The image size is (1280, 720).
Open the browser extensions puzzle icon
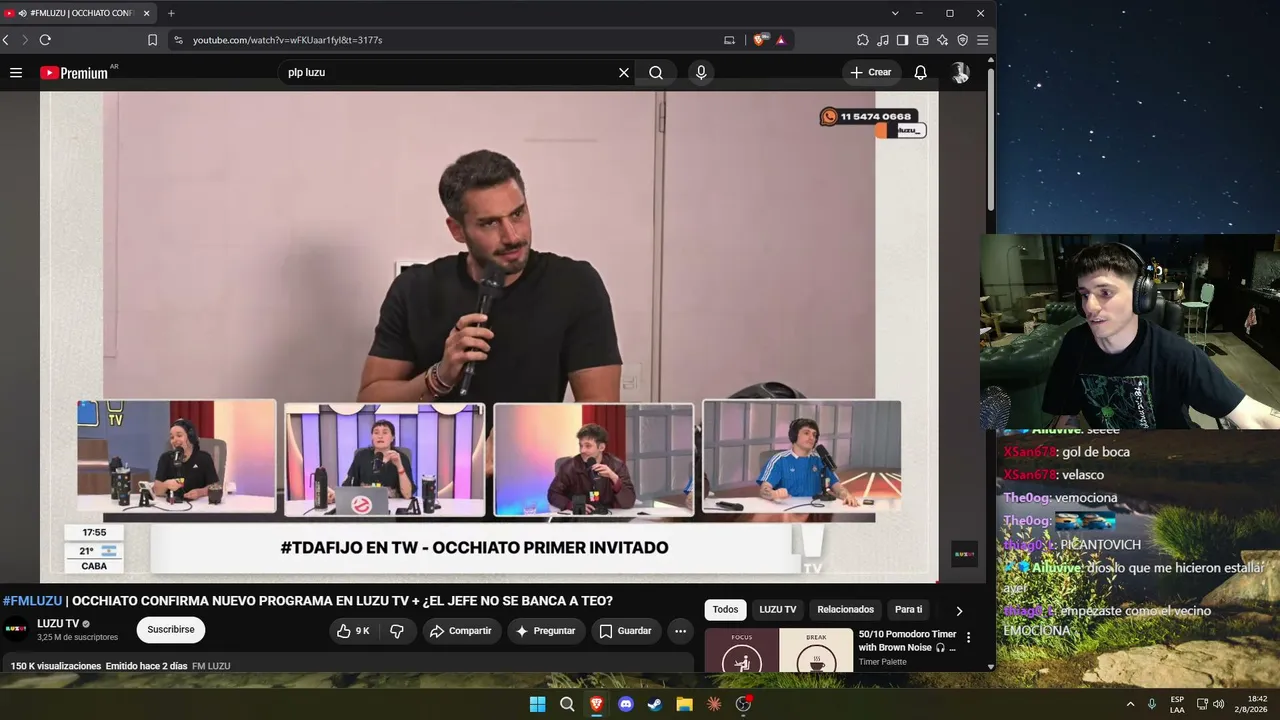863,40
